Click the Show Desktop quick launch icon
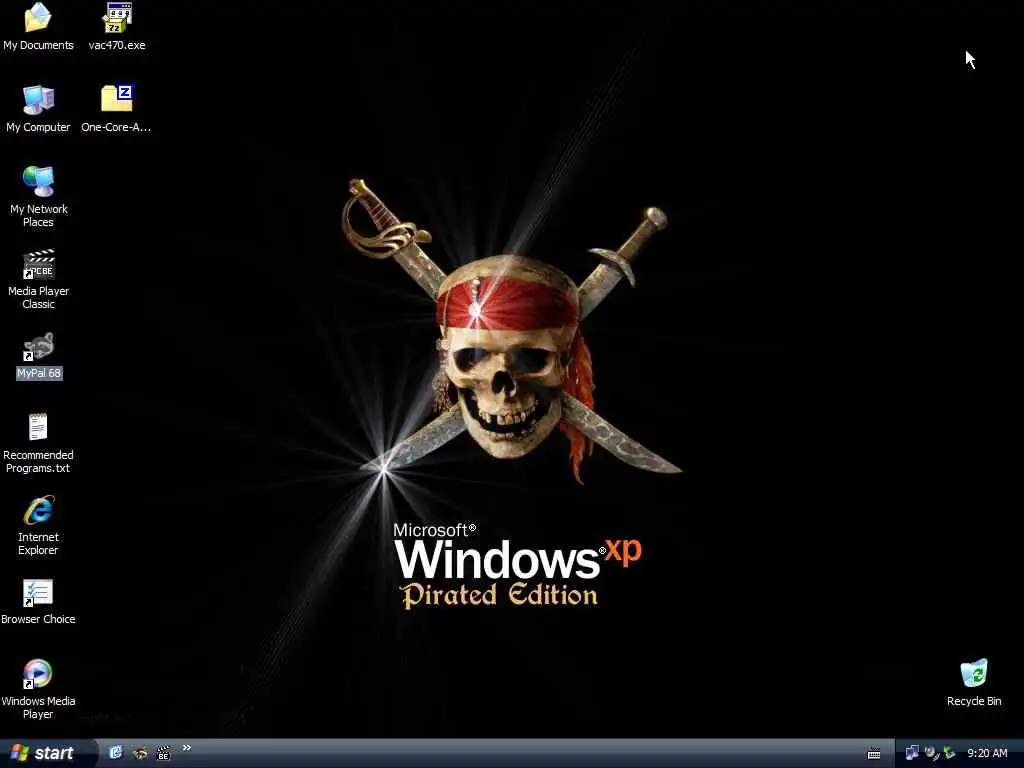Viewport: 1024px width, 768px height. 116,753
